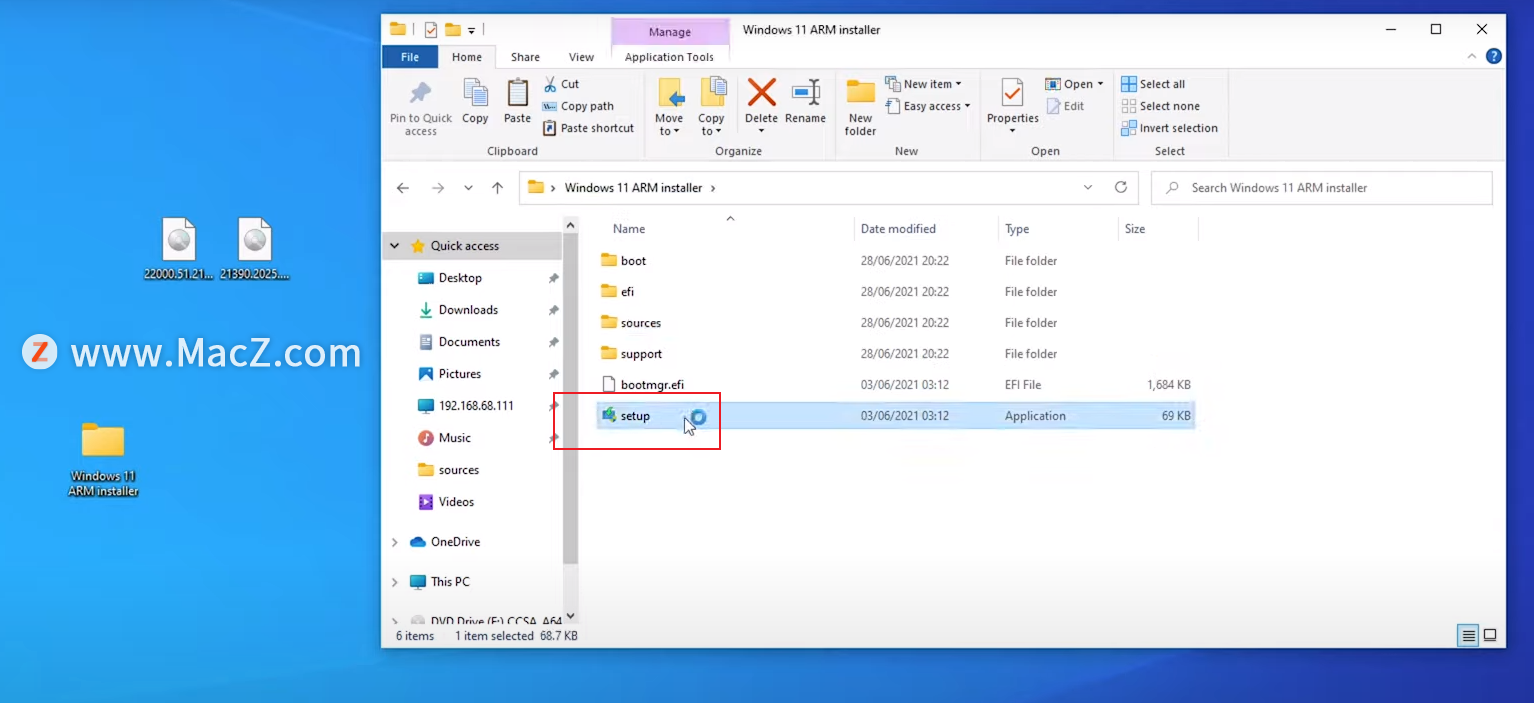Switch to the Home tab
This screenshot has width=1534, height=703.
[467, 57]
